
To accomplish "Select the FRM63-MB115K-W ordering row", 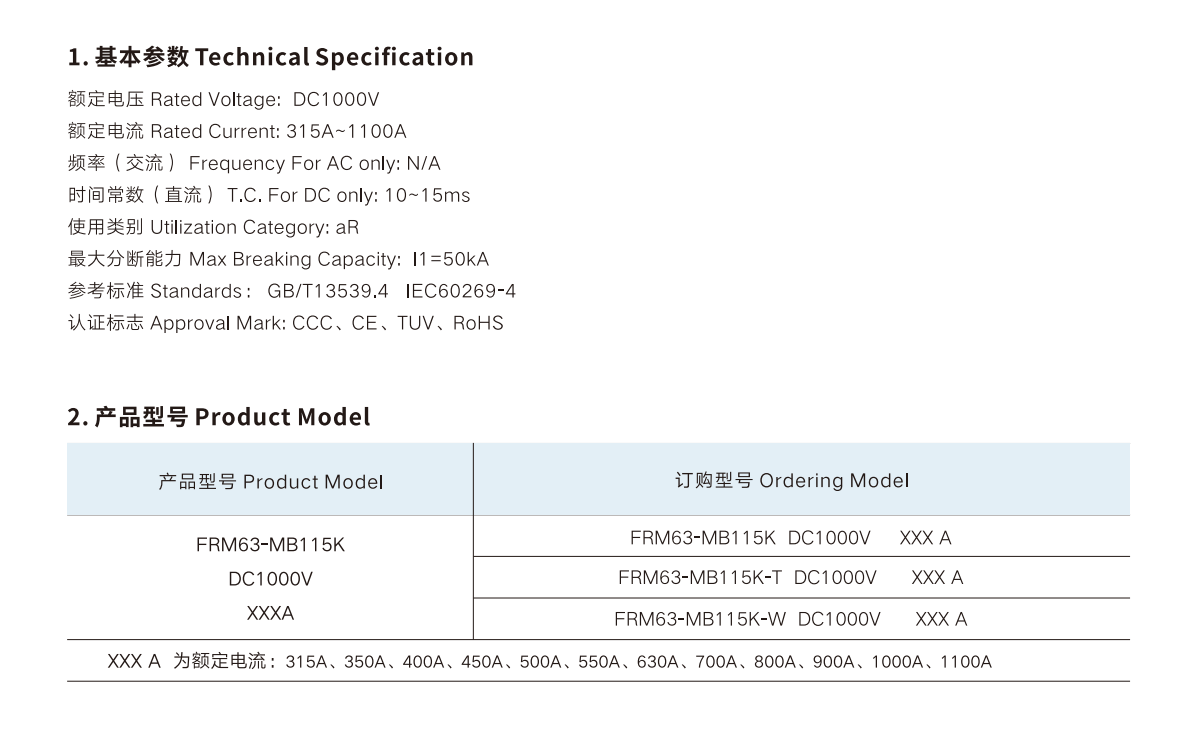I will [x=802, y=619].
